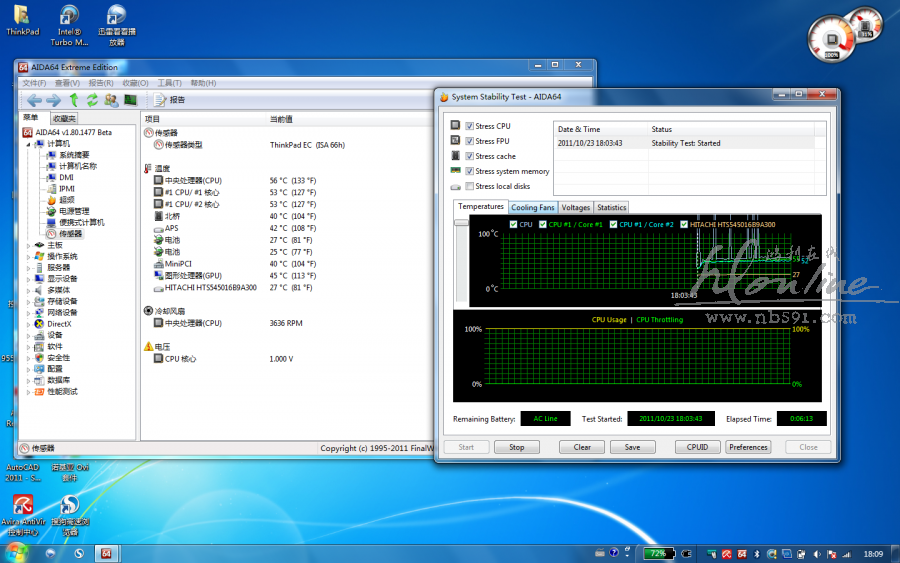The height and width of the screenshot is (563, 900).
Task: Select the 超频 overclock tree item
Action: pyautogui.click(x=65, y=200)
